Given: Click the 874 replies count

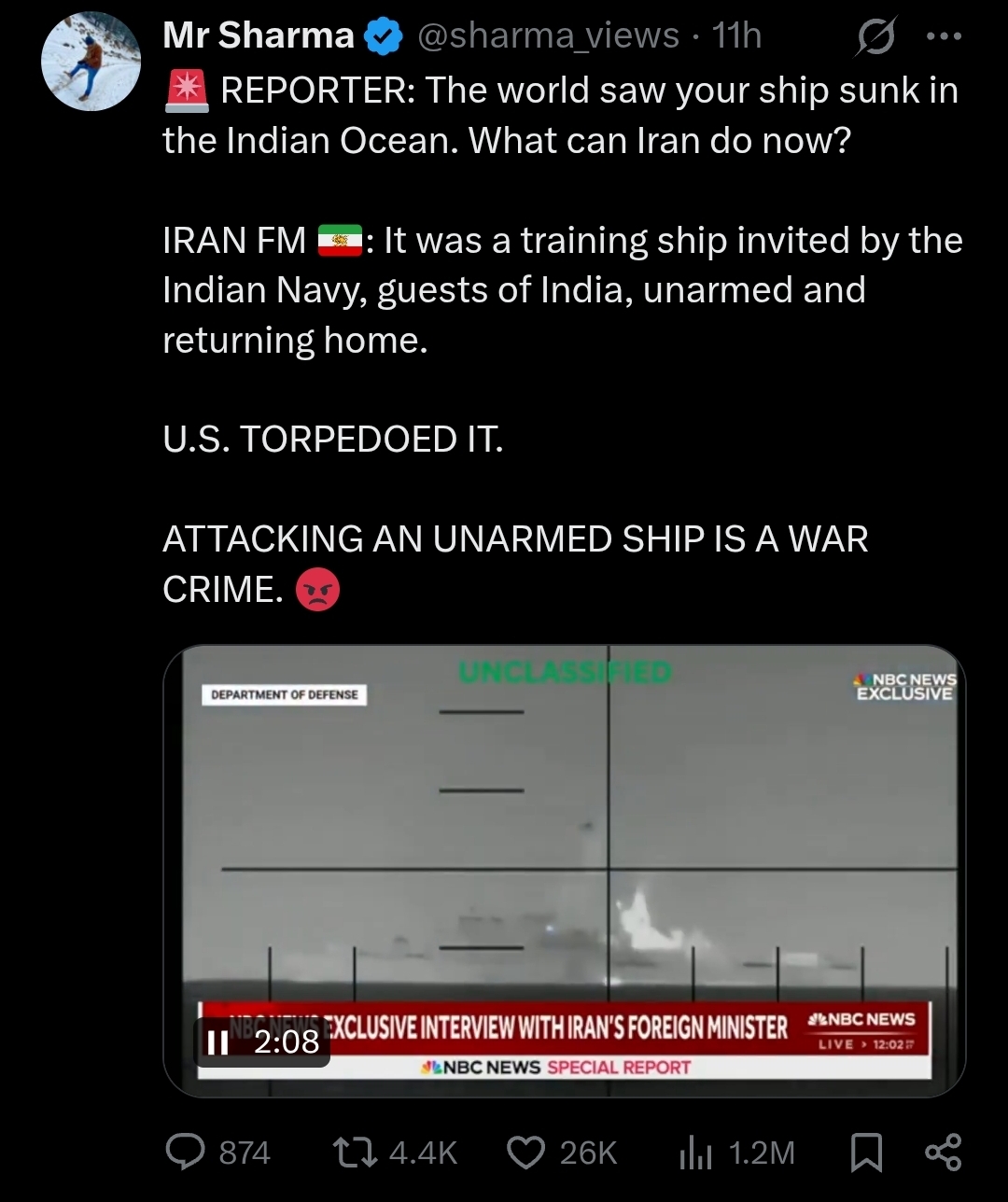Looking at the screenshot, I should (245, 1153).
